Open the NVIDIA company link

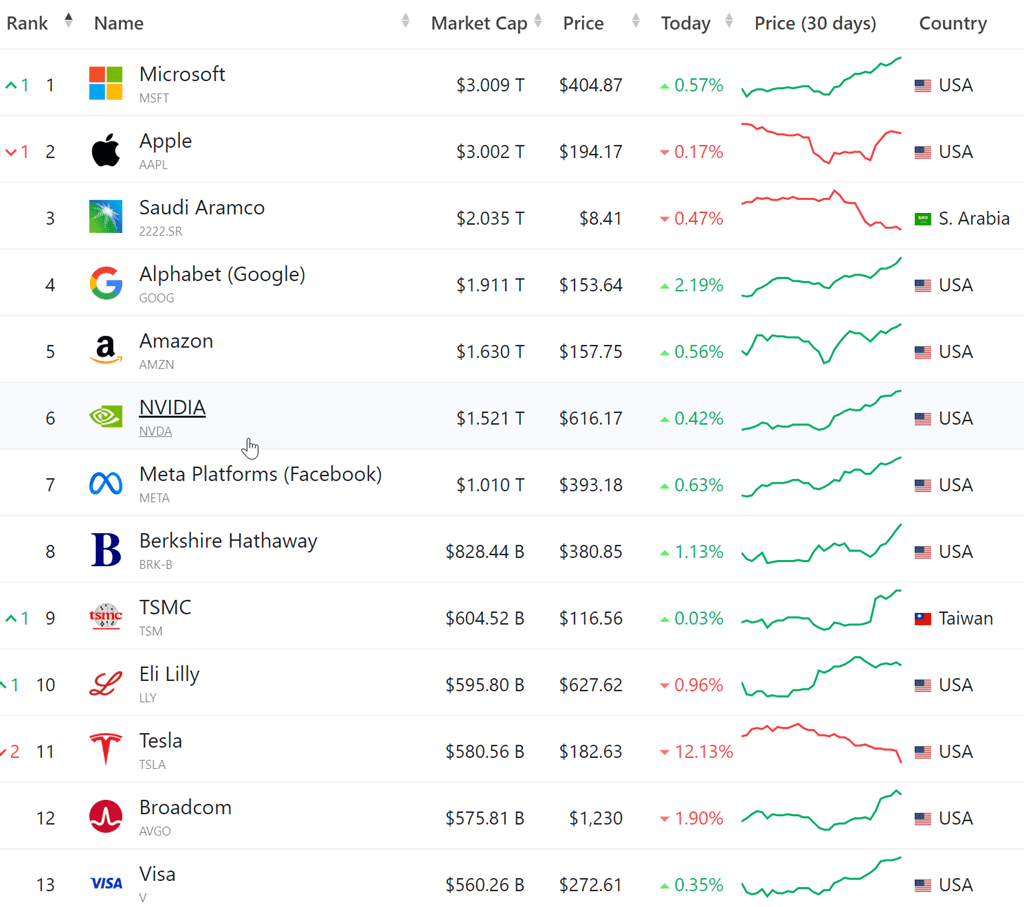172,408
